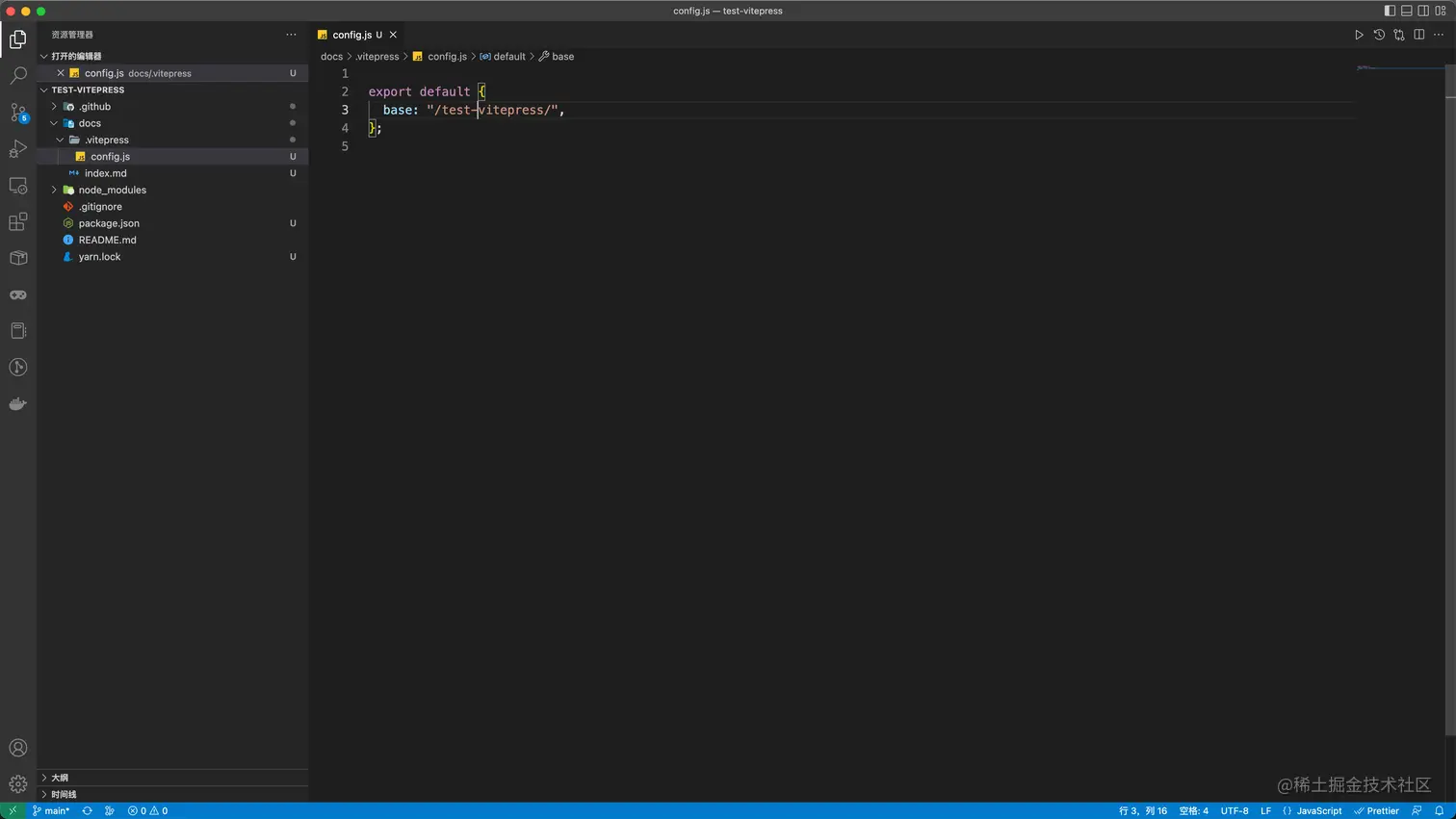
Task: Change indentation via spaces: 4 indicator
Action: (1194, 810)
